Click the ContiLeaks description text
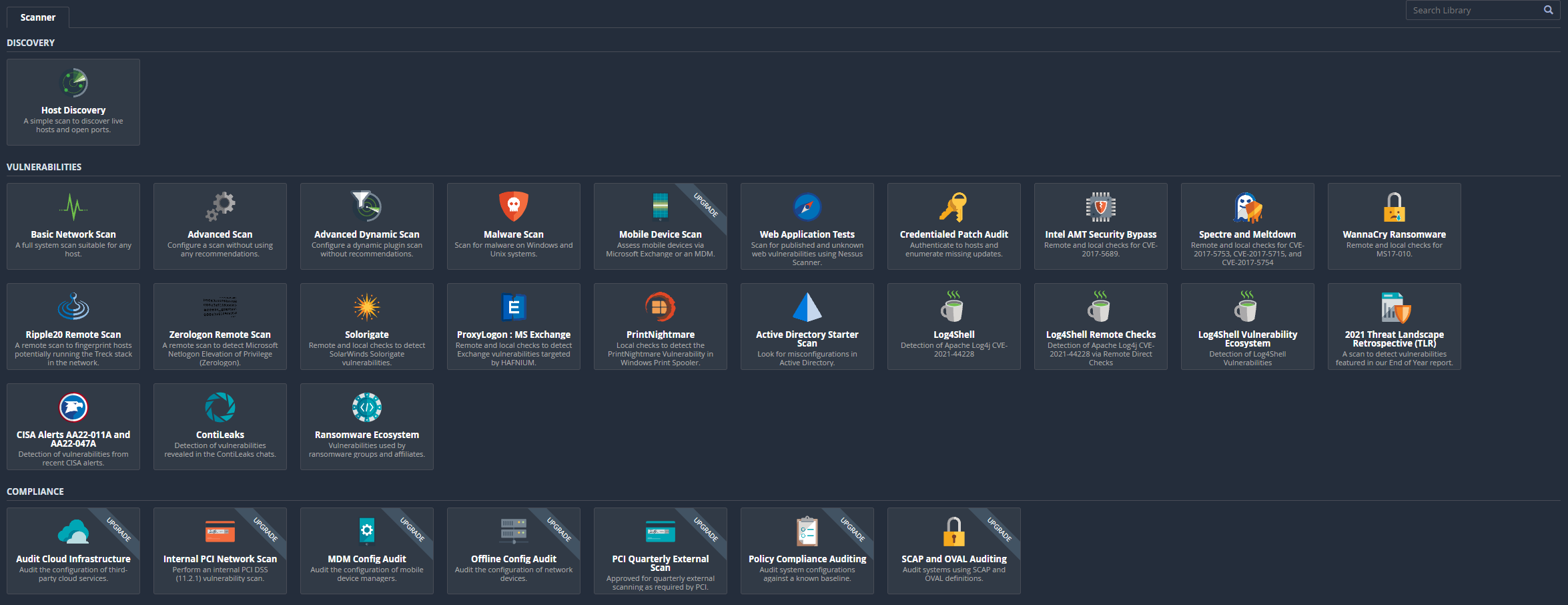 220,450
